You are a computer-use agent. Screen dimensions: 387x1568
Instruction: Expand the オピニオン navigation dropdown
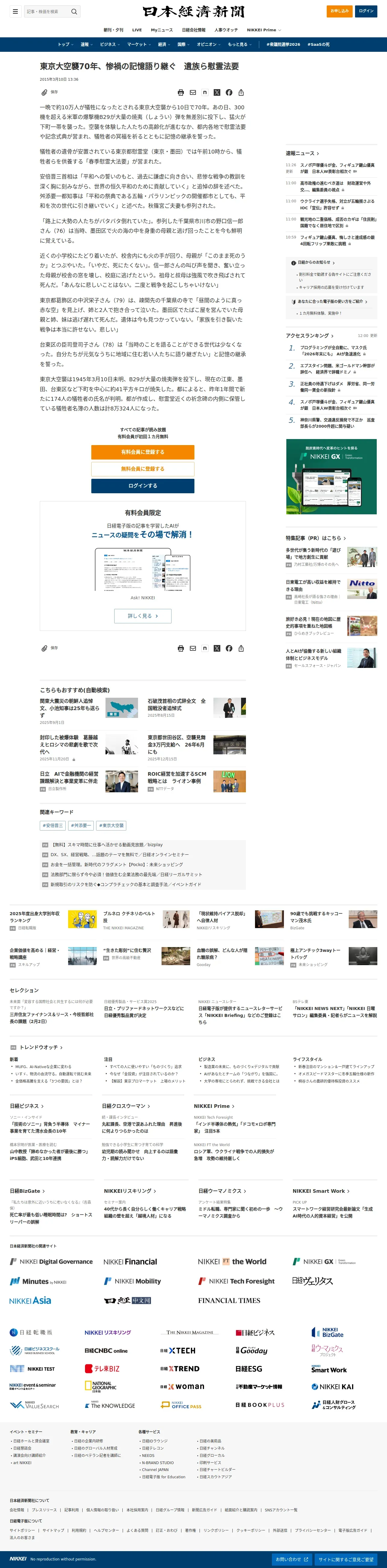[209, 45]
